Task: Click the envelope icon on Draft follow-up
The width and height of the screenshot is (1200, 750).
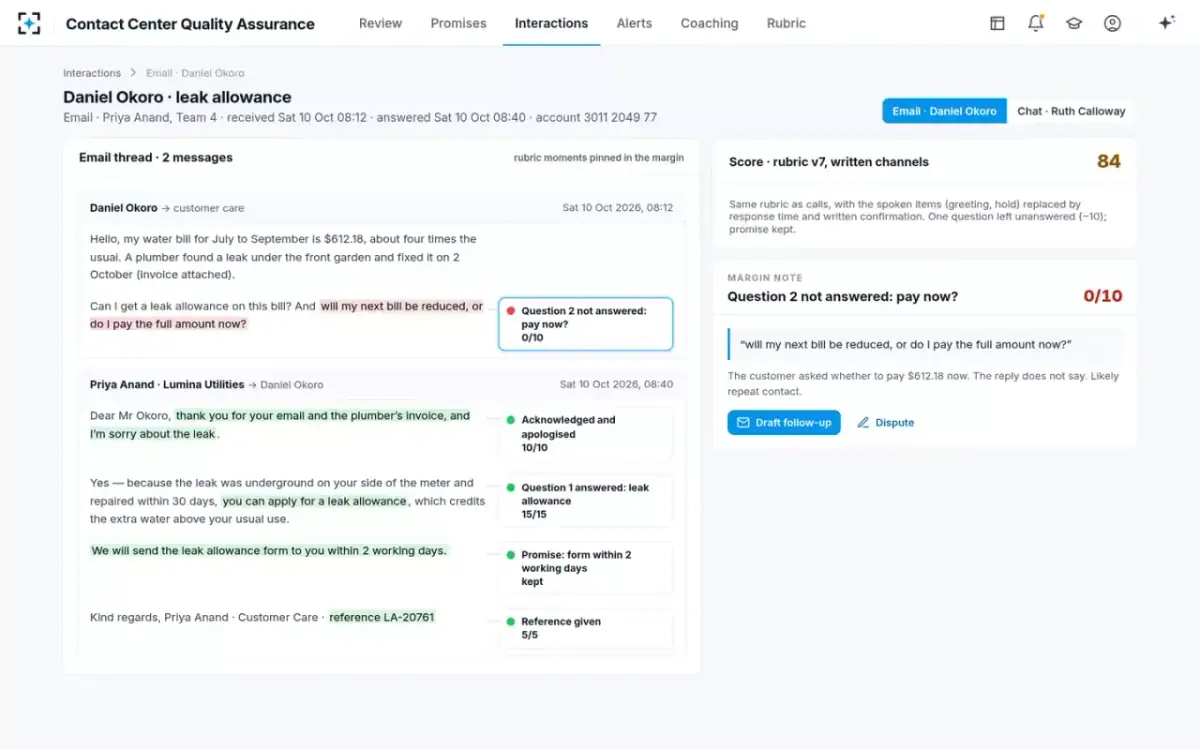Action: (x=743, y=423)
